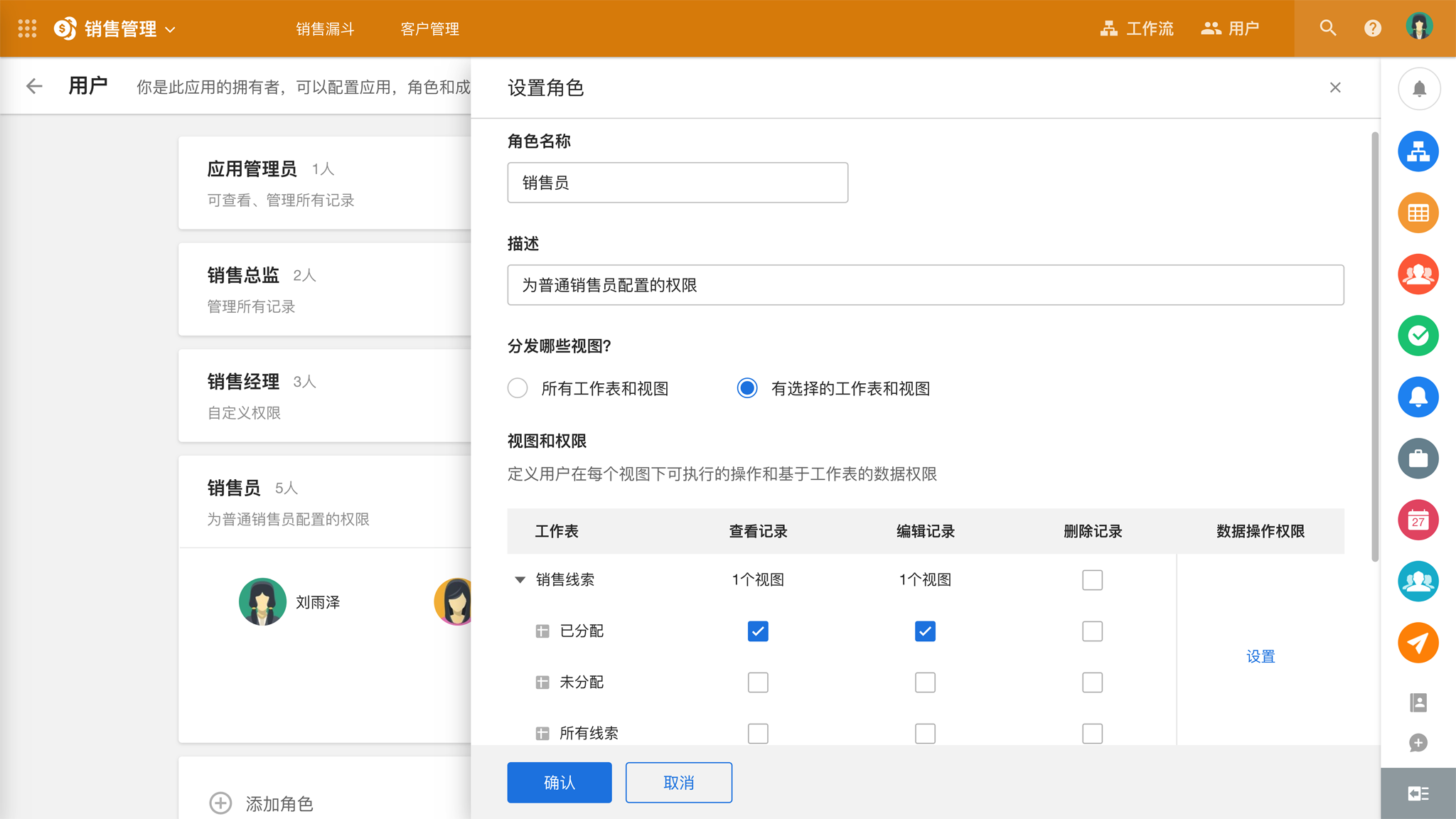Edit the role name input containing 销售员
The image size is (1456, 819).
tap(677, 182)
